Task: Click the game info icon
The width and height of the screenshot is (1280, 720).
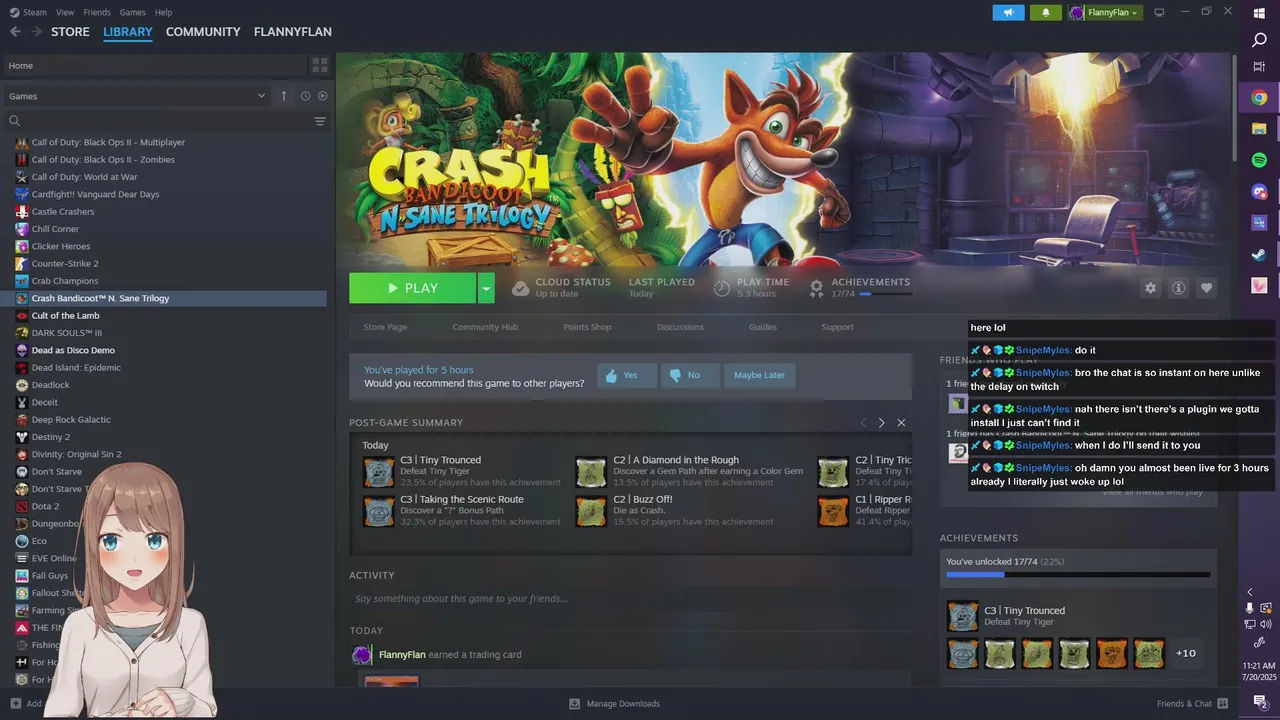Action: click(x=1178, y=288)
